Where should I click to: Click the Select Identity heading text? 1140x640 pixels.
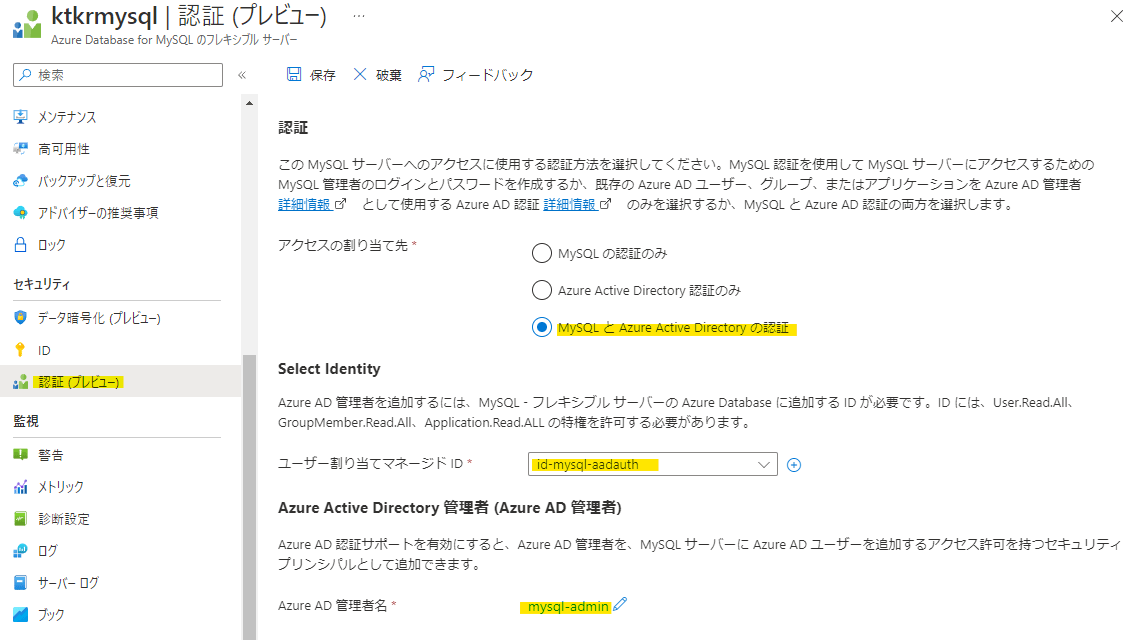pyautogui.click(x=329, y=369)
